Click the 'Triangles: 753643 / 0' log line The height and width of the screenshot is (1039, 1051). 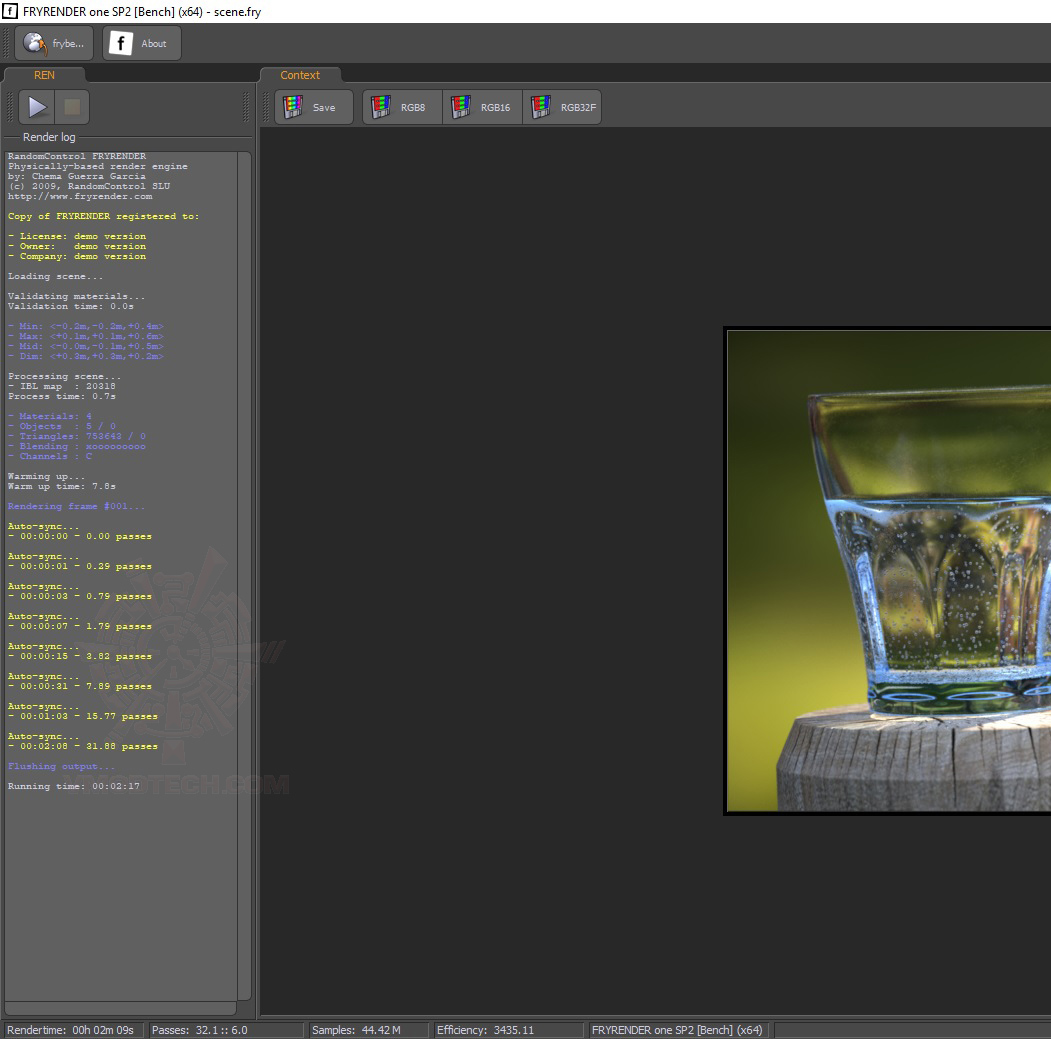(76, 436)
